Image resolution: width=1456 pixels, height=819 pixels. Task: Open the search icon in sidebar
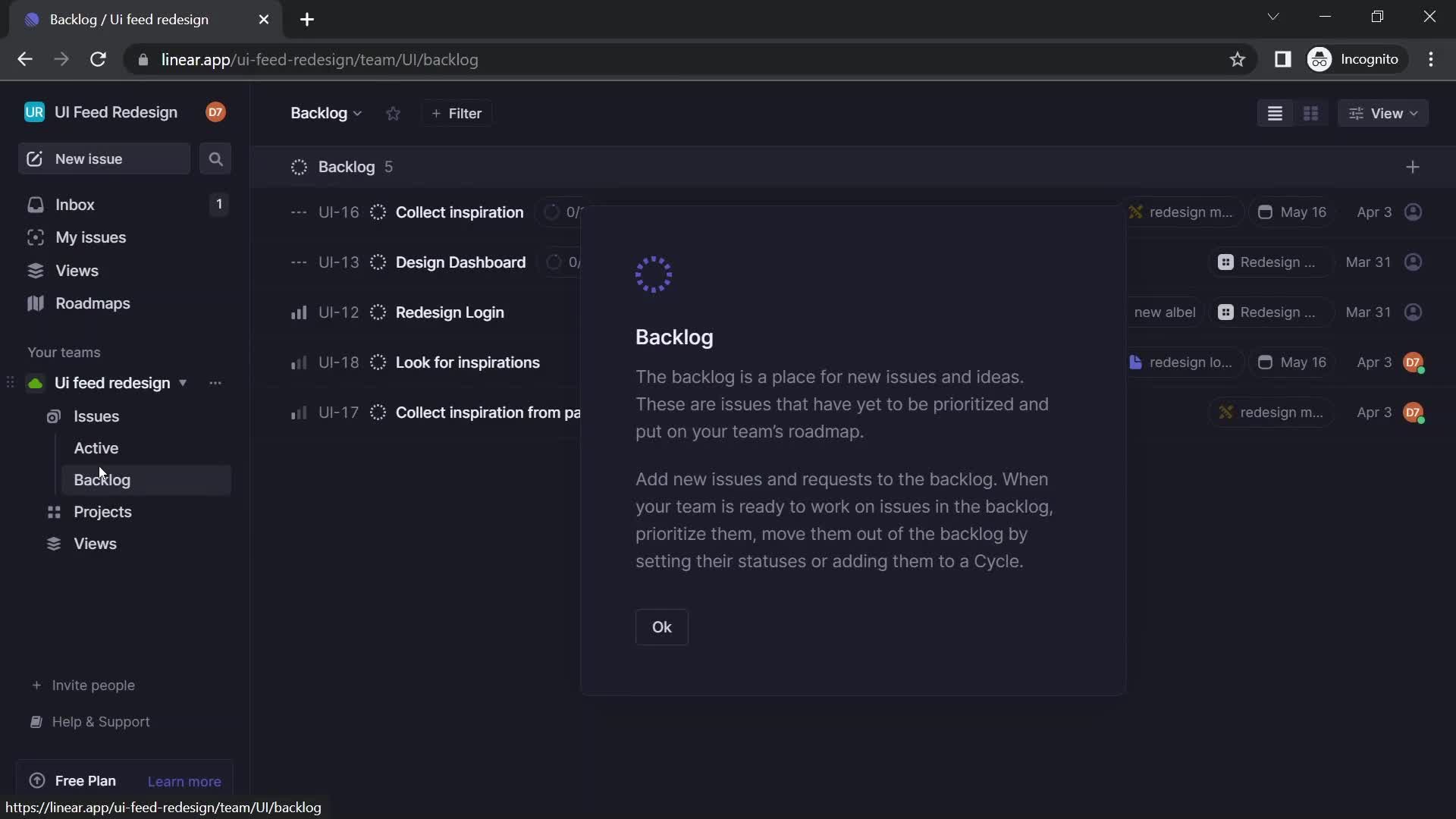(216, 158)
